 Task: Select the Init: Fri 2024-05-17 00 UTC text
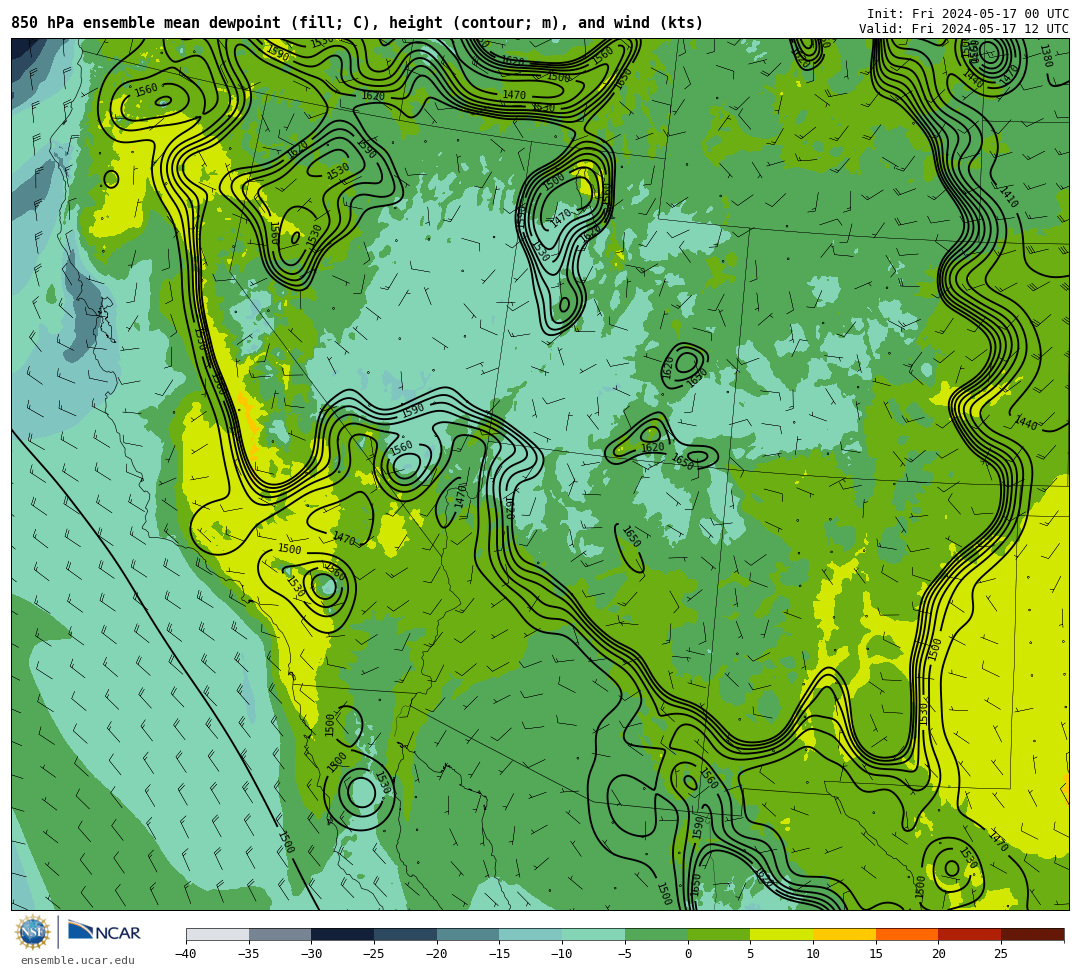(x=967, y=14)
